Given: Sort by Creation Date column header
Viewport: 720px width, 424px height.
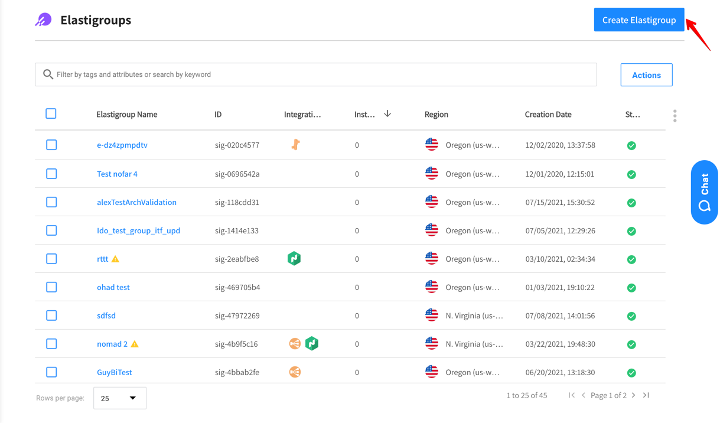Looking at the screenshot, I should click(548, 115).
